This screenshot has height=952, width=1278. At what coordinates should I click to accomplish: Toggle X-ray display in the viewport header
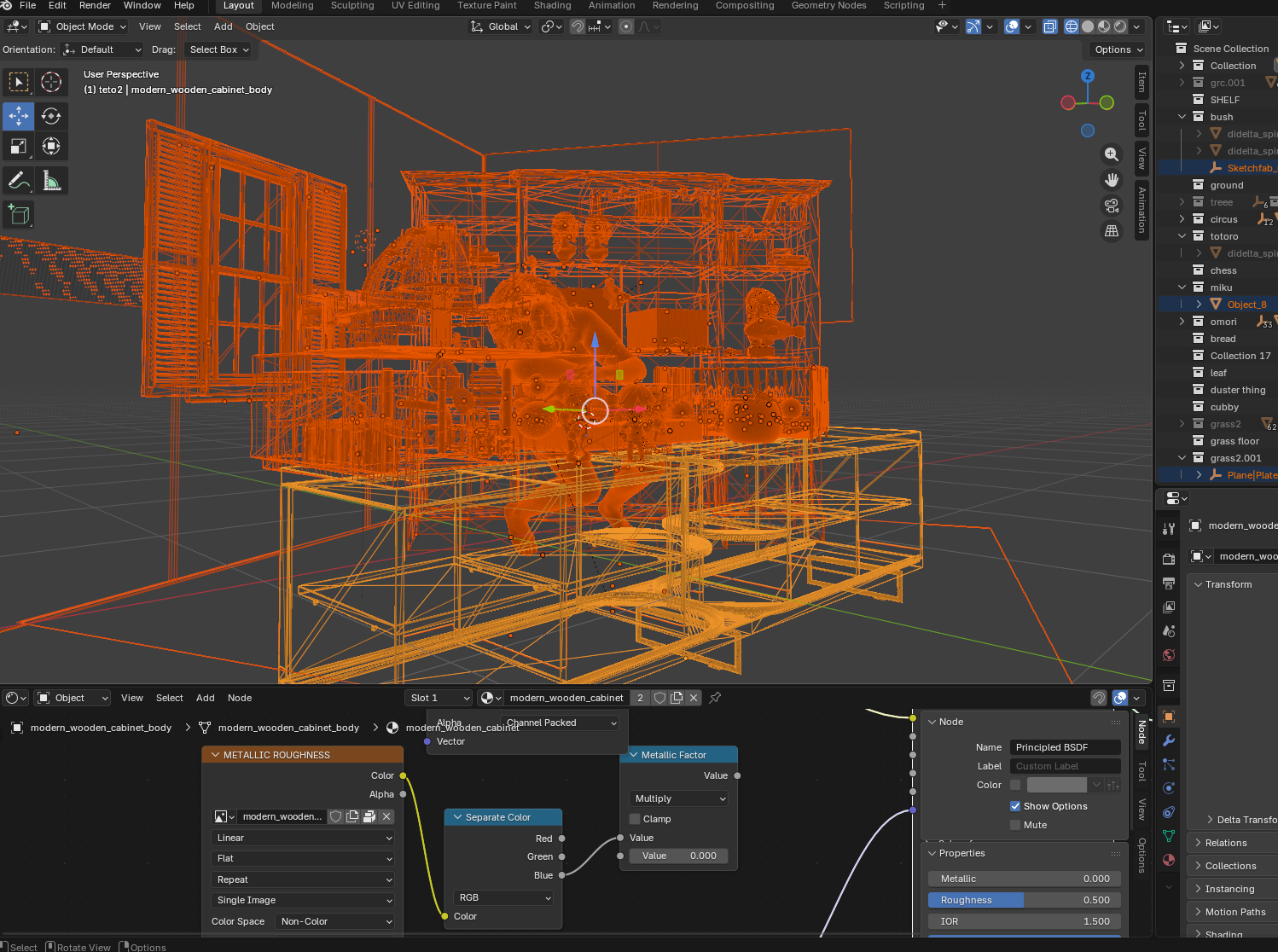[1050, 26]
